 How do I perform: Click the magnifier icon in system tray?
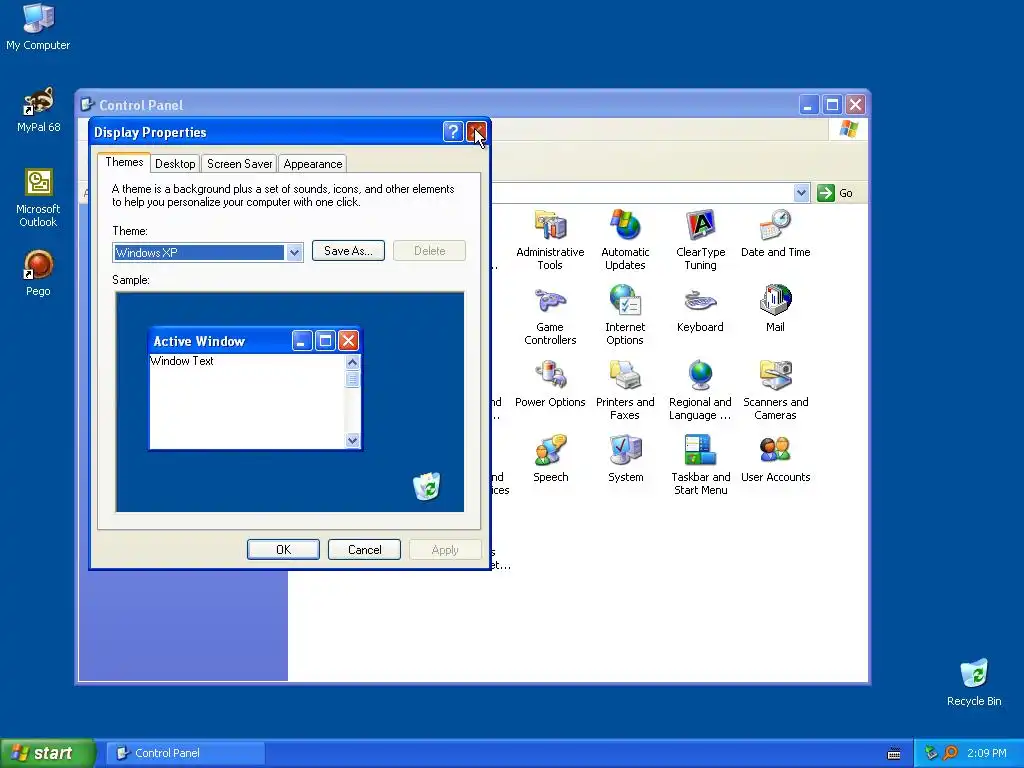951,753
